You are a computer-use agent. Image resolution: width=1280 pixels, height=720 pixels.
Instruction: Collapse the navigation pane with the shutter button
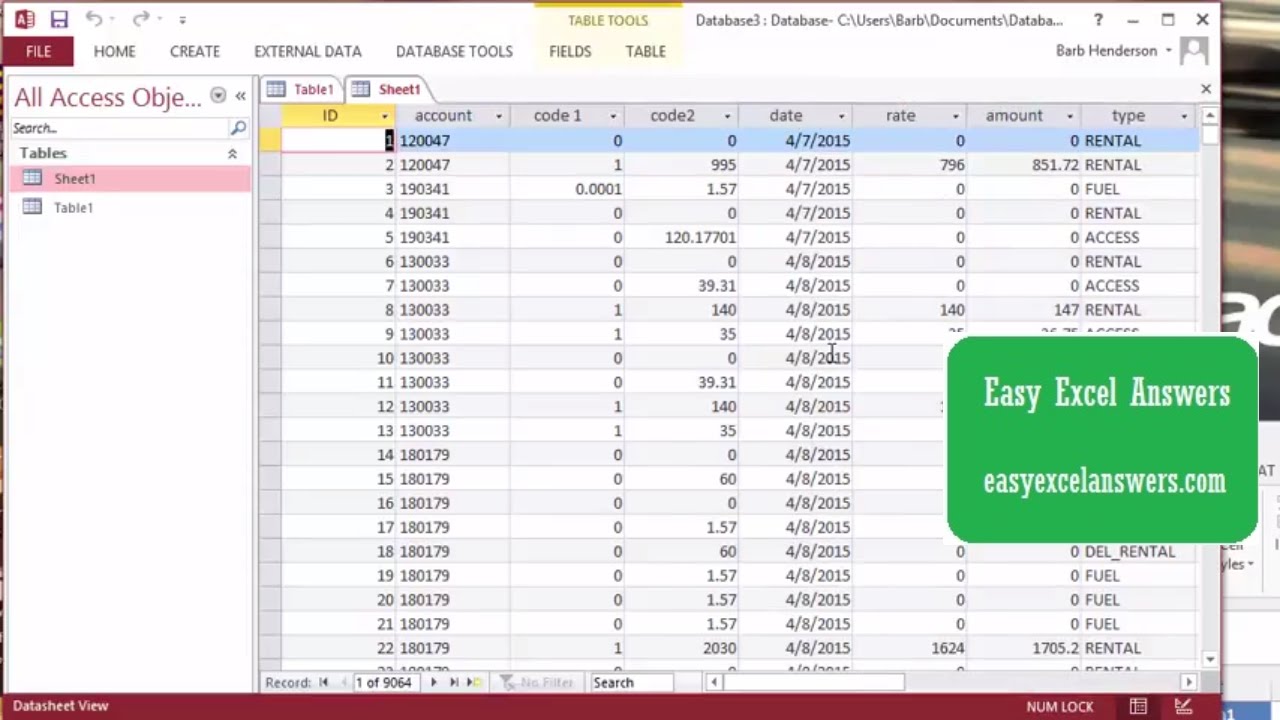pos(241,96)
